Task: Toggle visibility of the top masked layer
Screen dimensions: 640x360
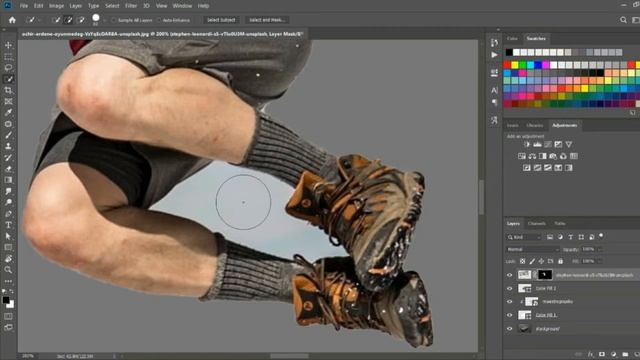Action: [x=509, y=275]
